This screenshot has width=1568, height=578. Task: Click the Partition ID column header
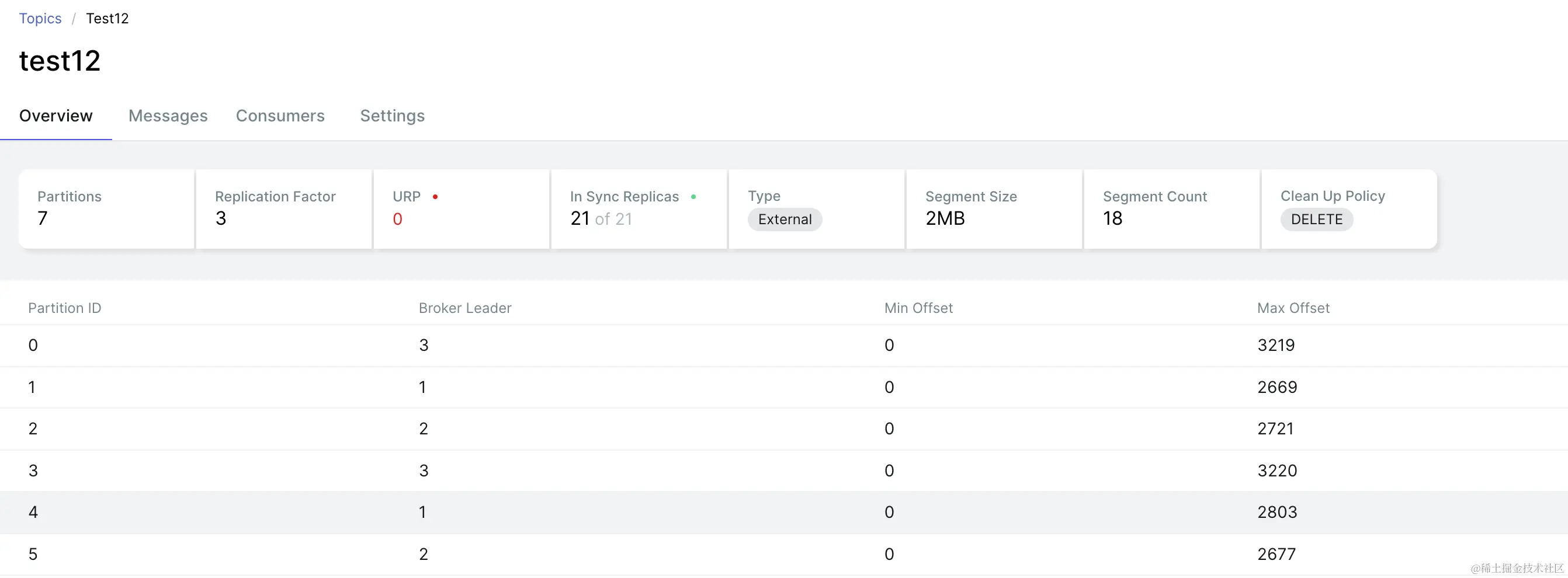(64, 308)
